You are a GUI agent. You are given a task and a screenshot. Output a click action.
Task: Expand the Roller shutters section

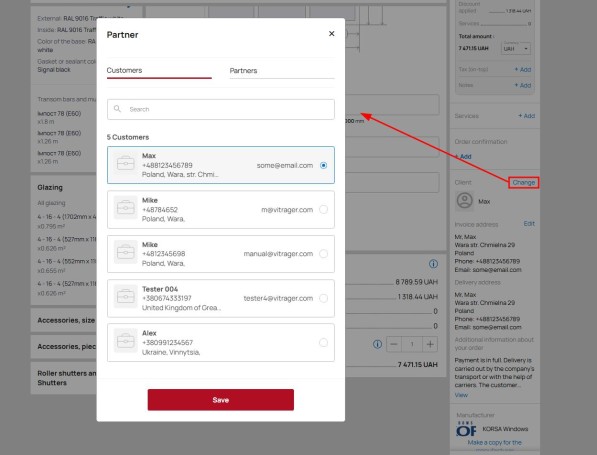coord(67,378)
